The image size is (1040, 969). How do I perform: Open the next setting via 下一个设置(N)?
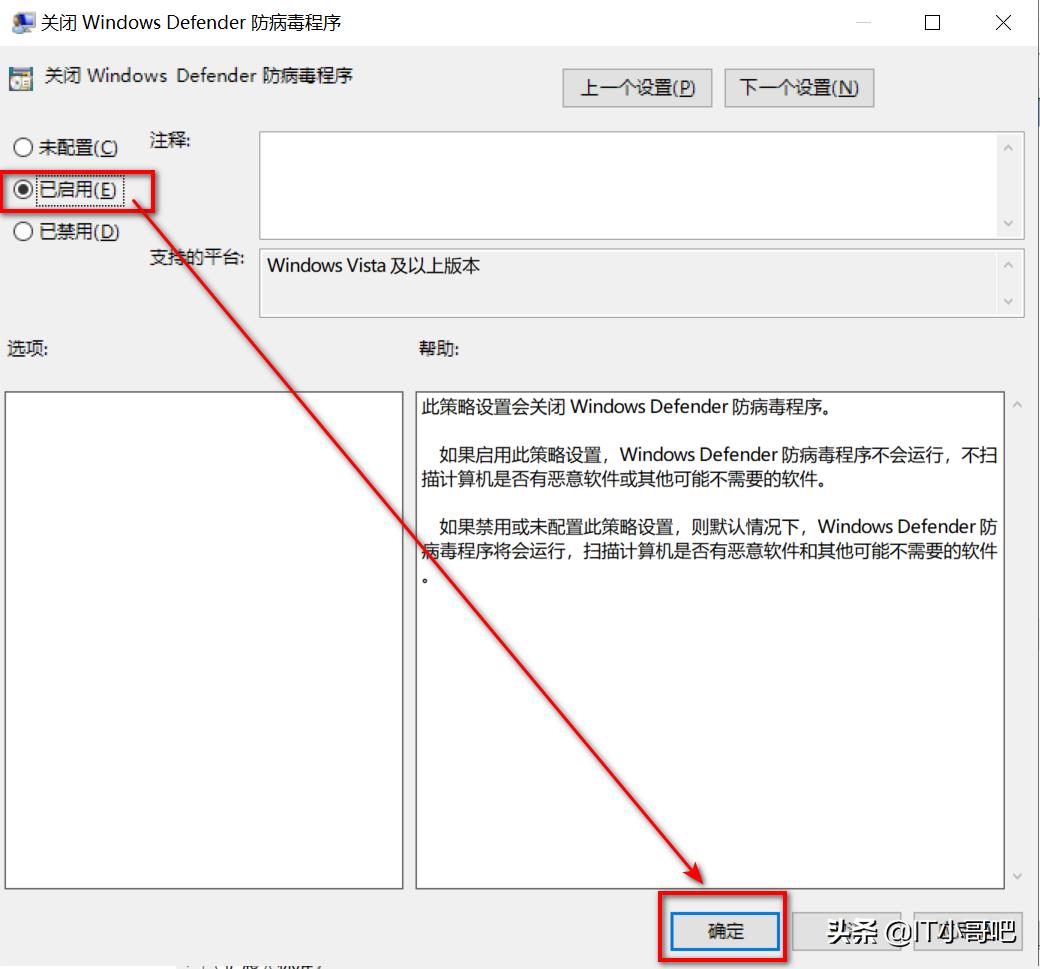(798, 88)
